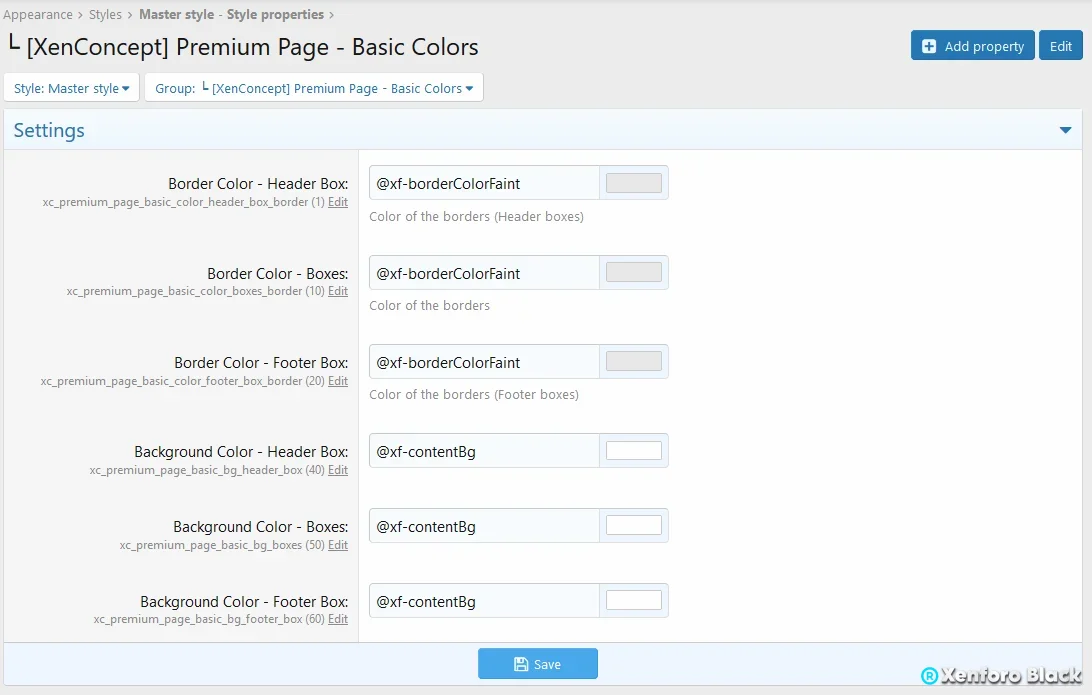Click the 'Background Color - Header Box:' label
Viewport: 1092px width, 695px height.
241,452
